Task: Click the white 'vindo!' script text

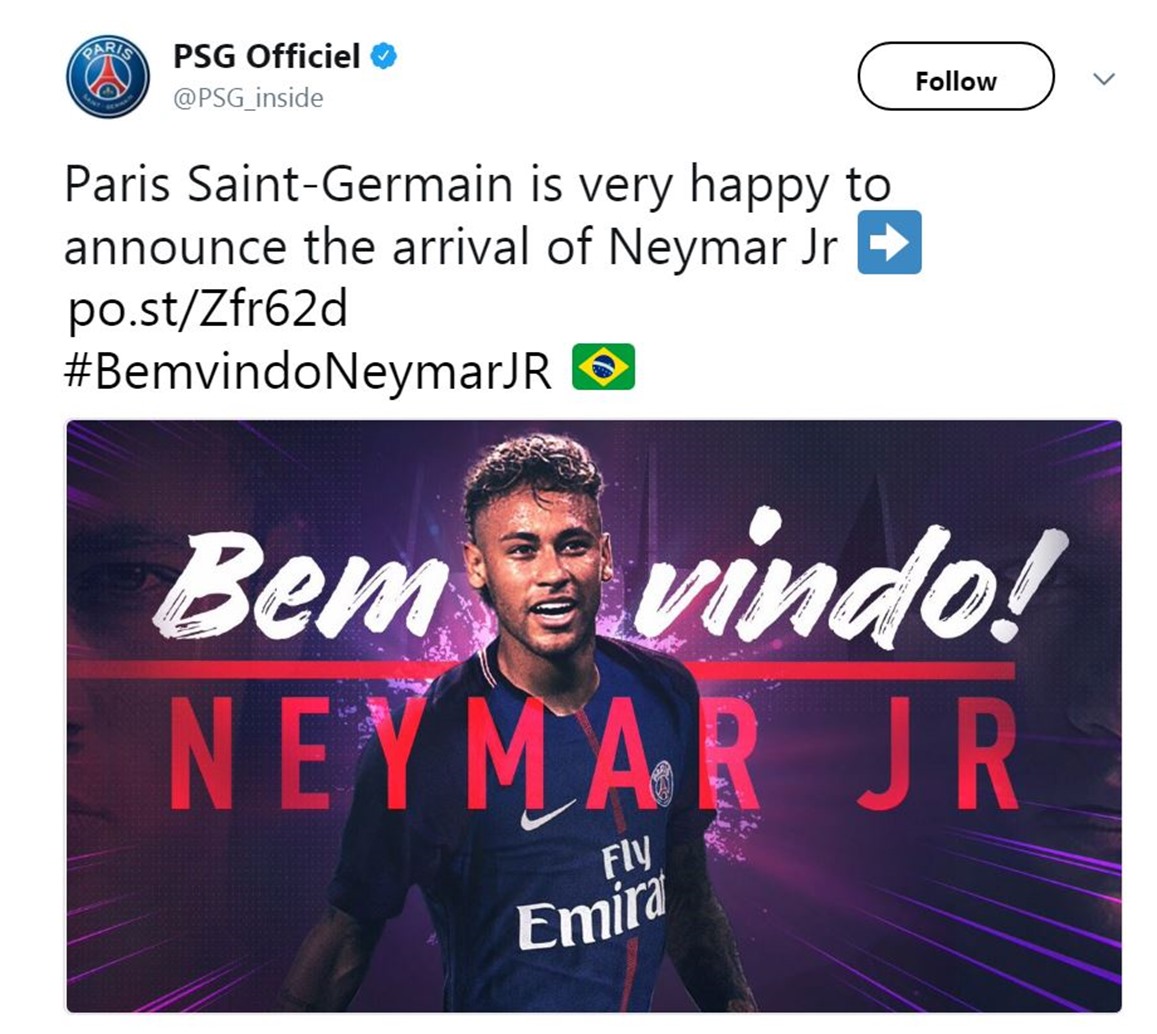Action: click(x=849, y=579)
